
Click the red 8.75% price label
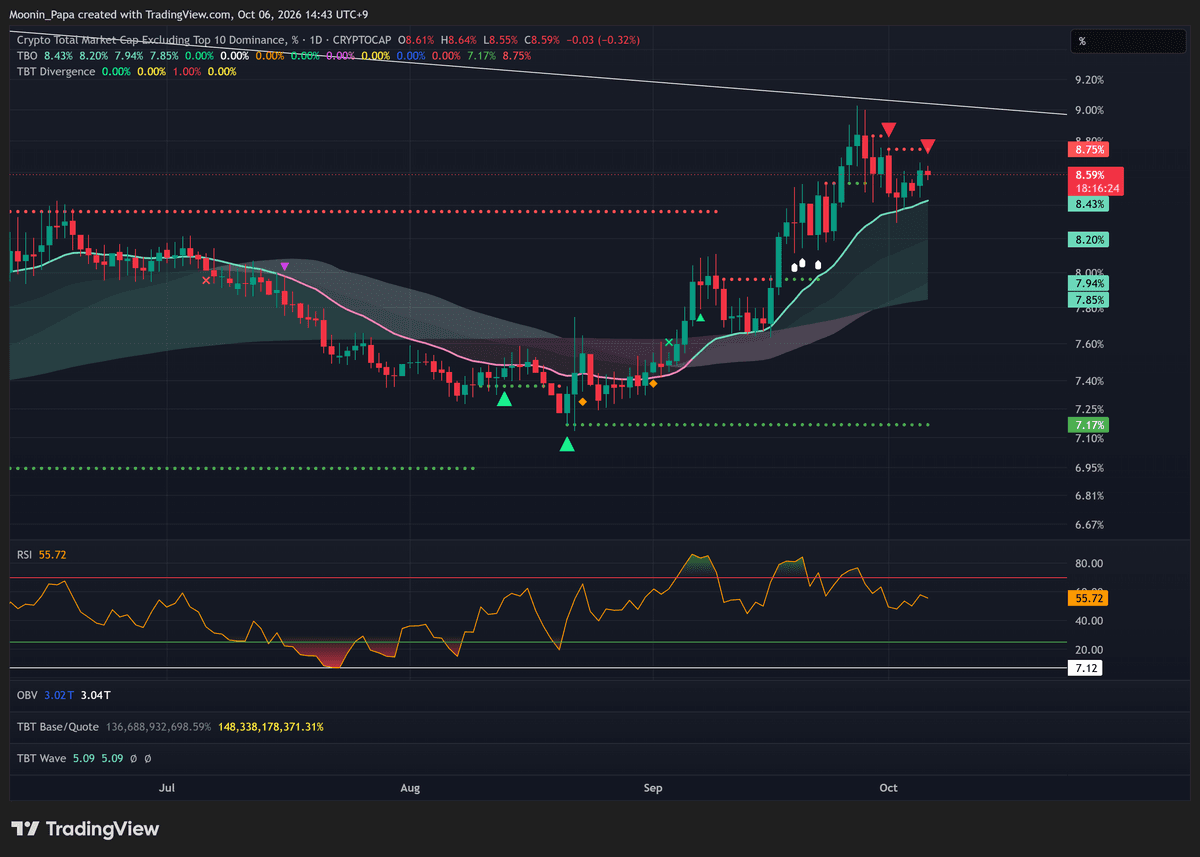(x=1089, y=150)
